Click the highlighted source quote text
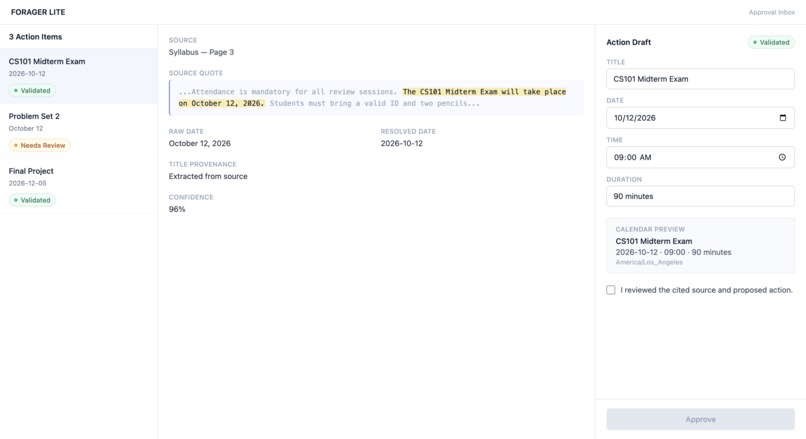 click(375, 98)
